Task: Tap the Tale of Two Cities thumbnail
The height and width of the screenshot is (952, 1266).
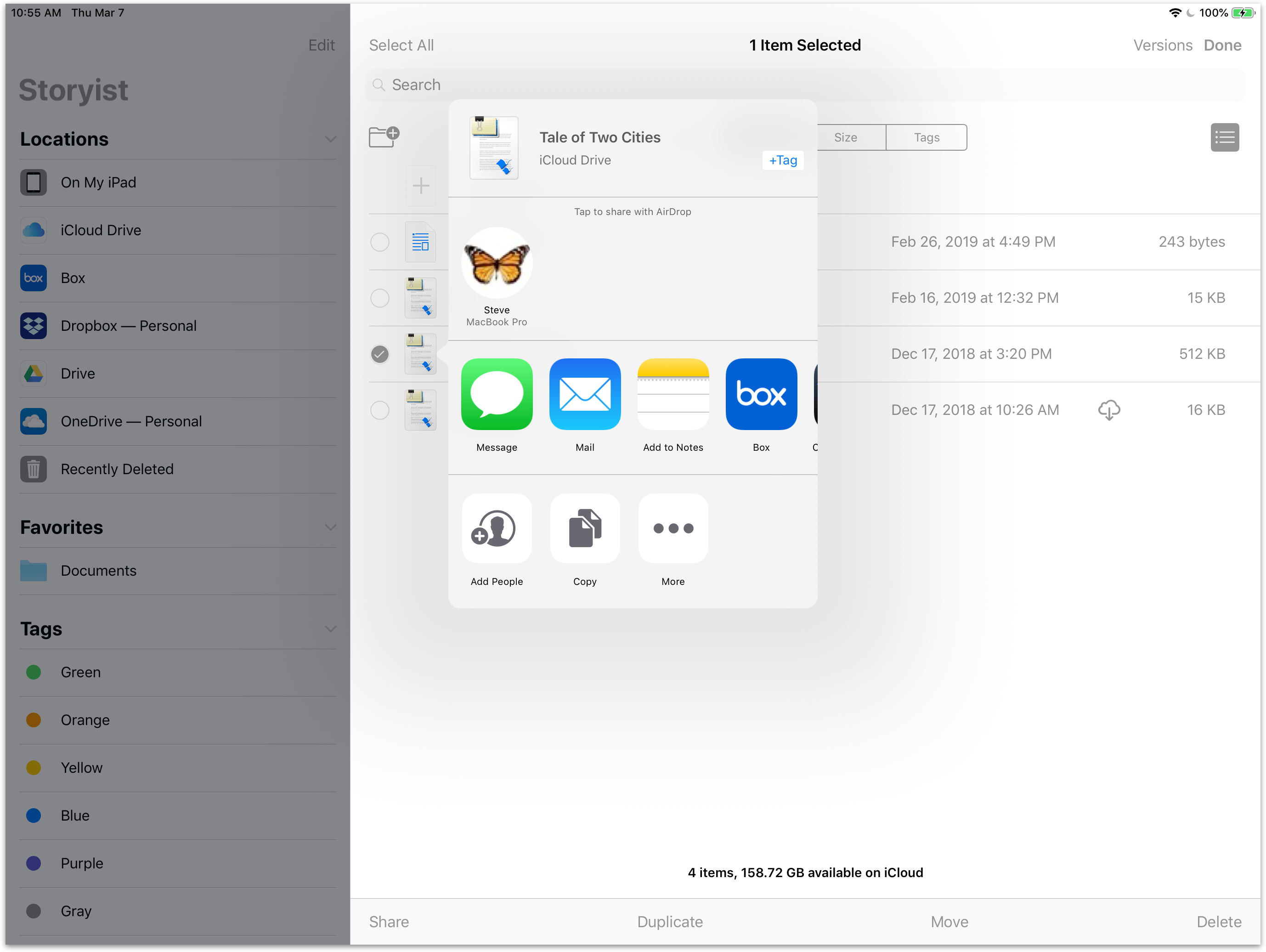Action: pos(493,147)
